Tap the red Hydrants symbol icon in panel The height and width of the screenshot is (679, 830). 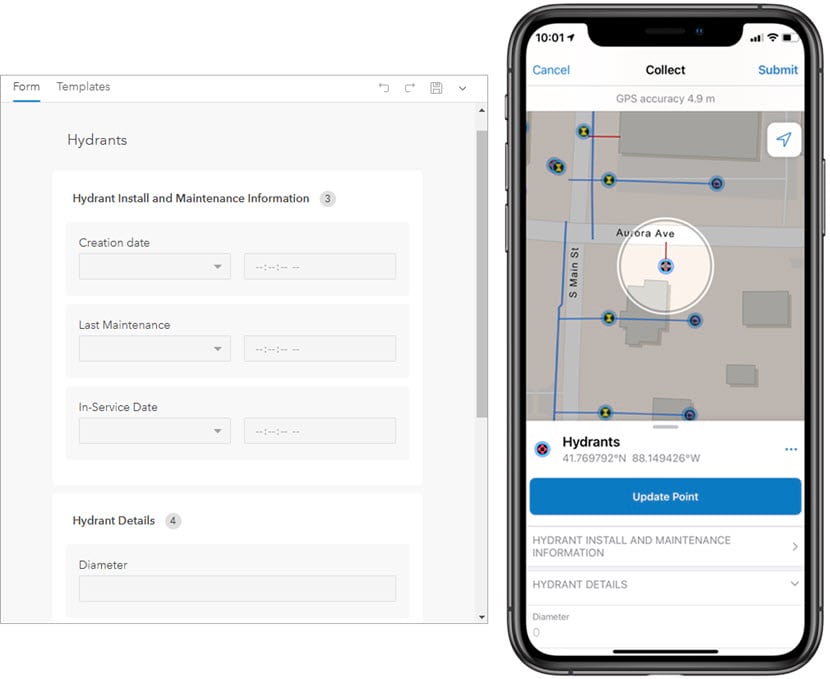coord(543,450)
